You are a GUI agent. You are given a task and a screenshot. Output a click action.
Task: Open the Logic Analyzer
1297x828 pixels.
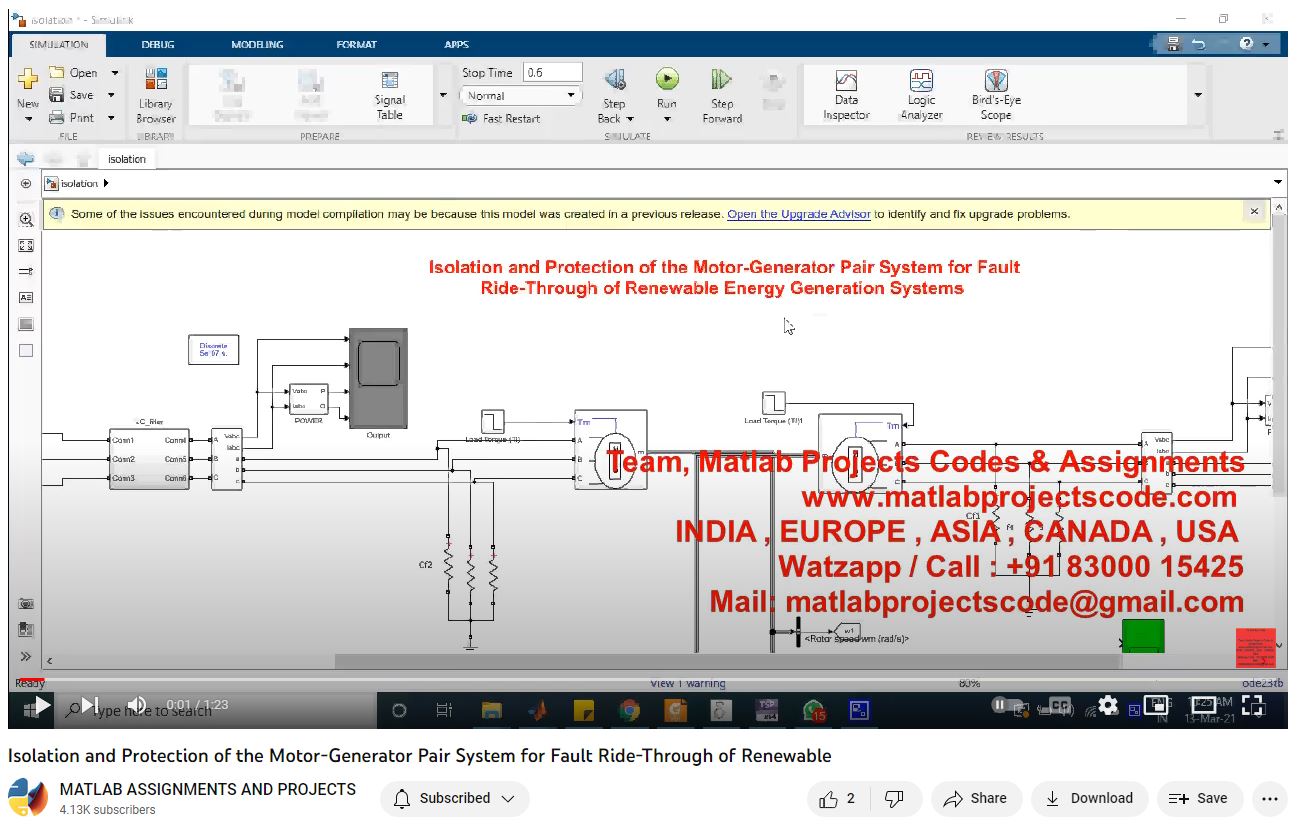click(x=921, y=95)
